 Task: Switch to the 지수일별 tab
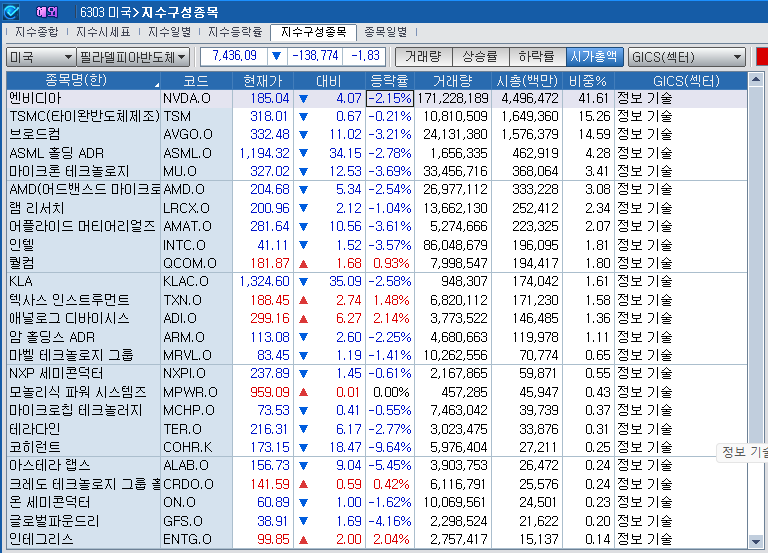pyautogui.click(x=169, y=32)
